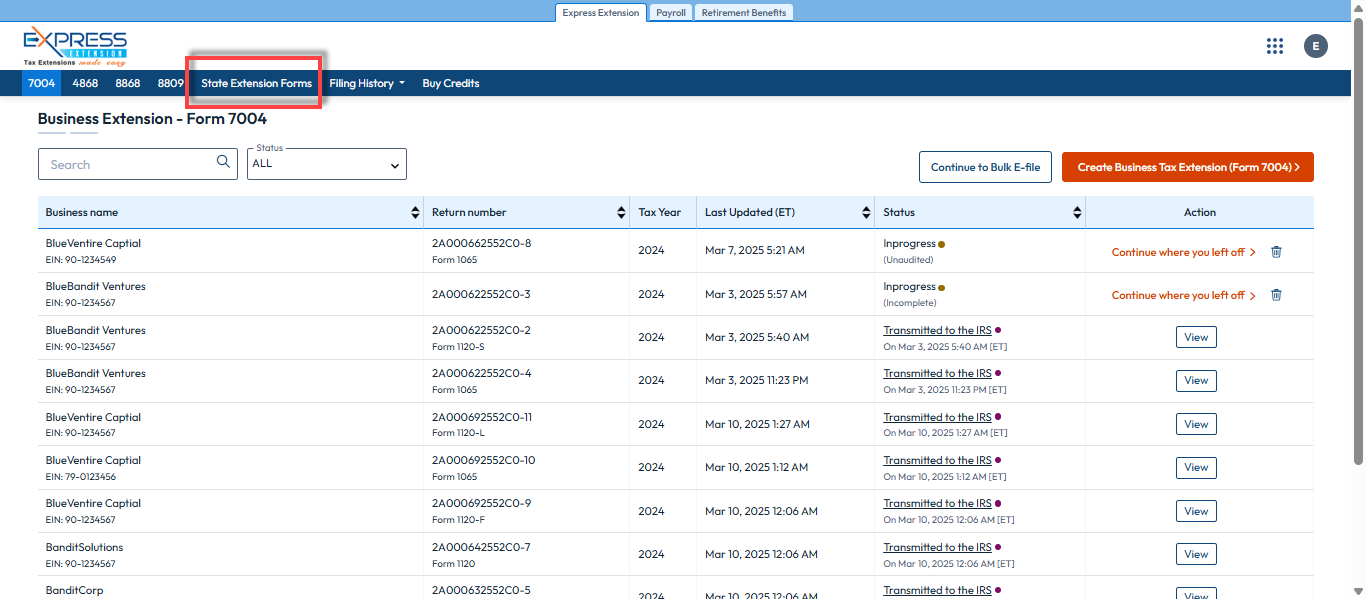This screenshot has height=599, width=1366.
Task: Open Transmitted to the IRS status for 2A000692552C0-9
Action: [x=937, y=503]
